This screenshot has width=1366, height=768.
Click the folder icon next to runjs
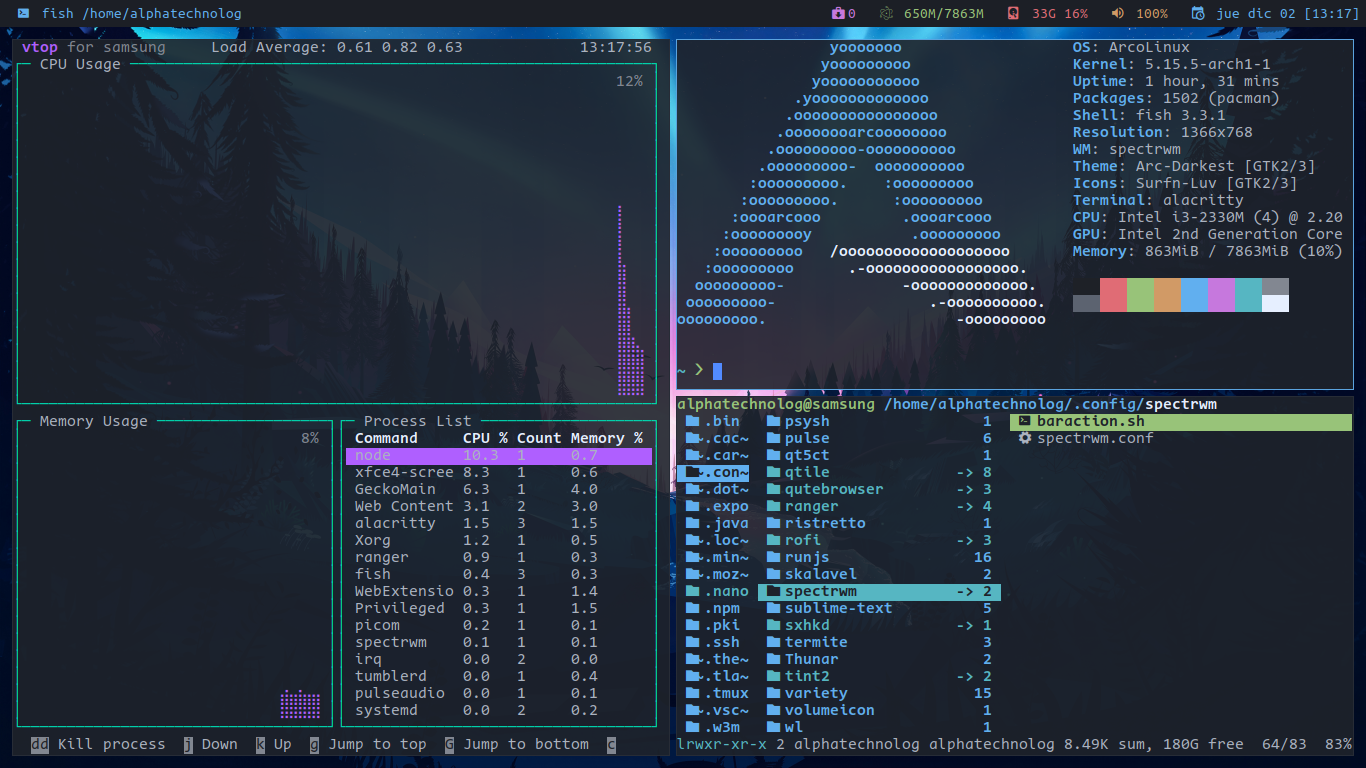point(773,558)
